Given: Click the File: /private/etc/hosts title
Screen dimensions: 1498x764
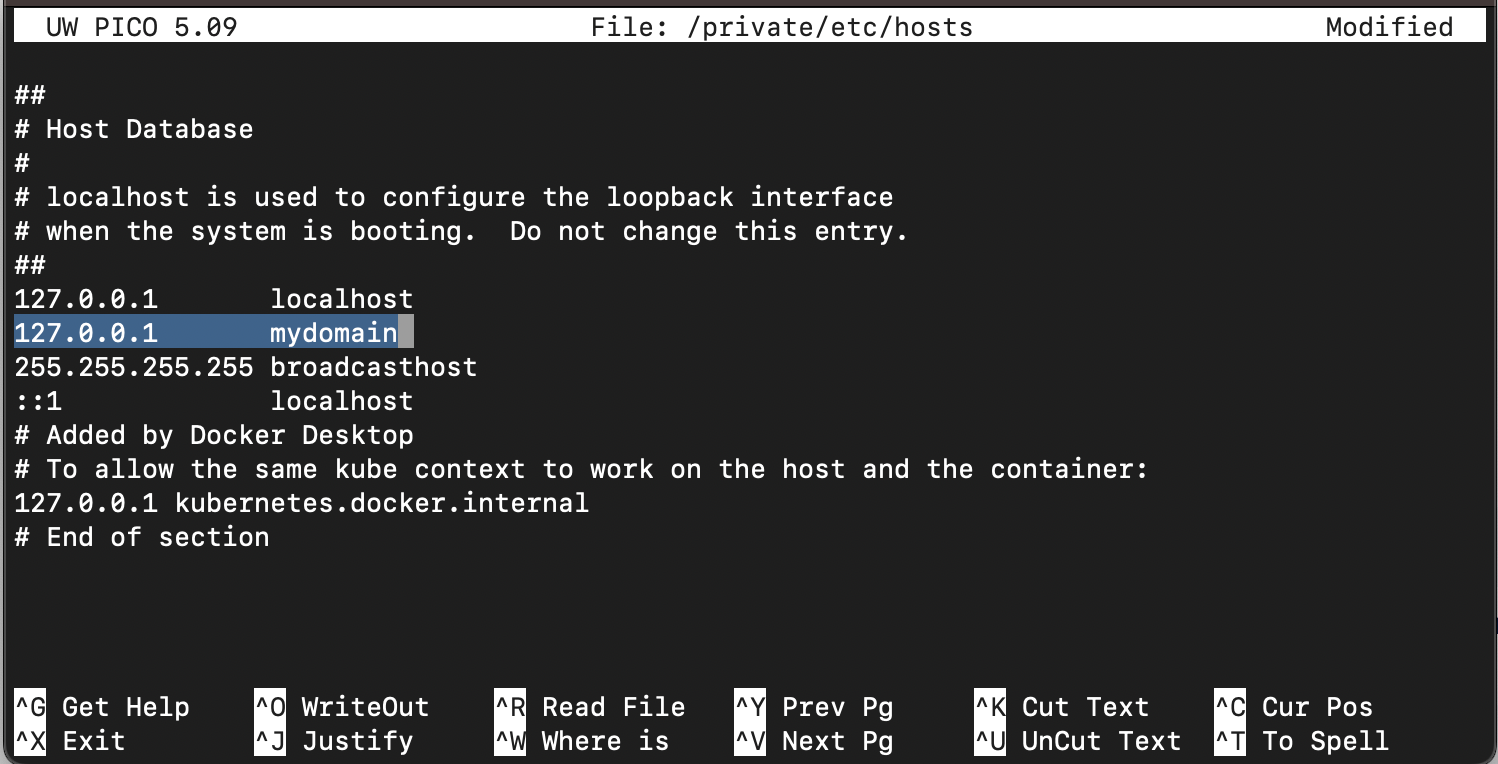Looking at the screenshot, I should (x=782, y=27).
